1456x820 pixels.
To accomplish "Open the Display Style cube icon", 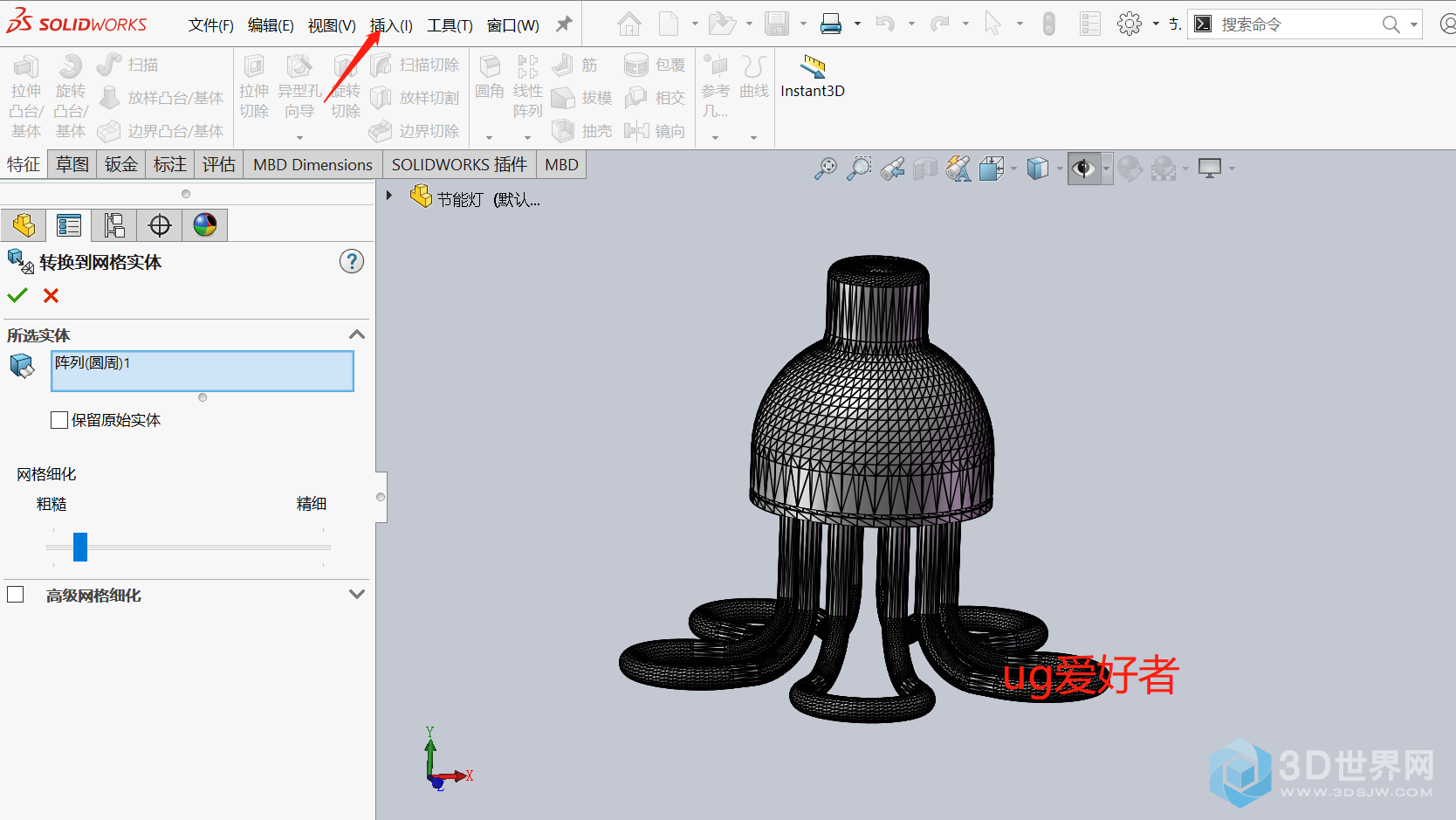I will (1038, 168).
